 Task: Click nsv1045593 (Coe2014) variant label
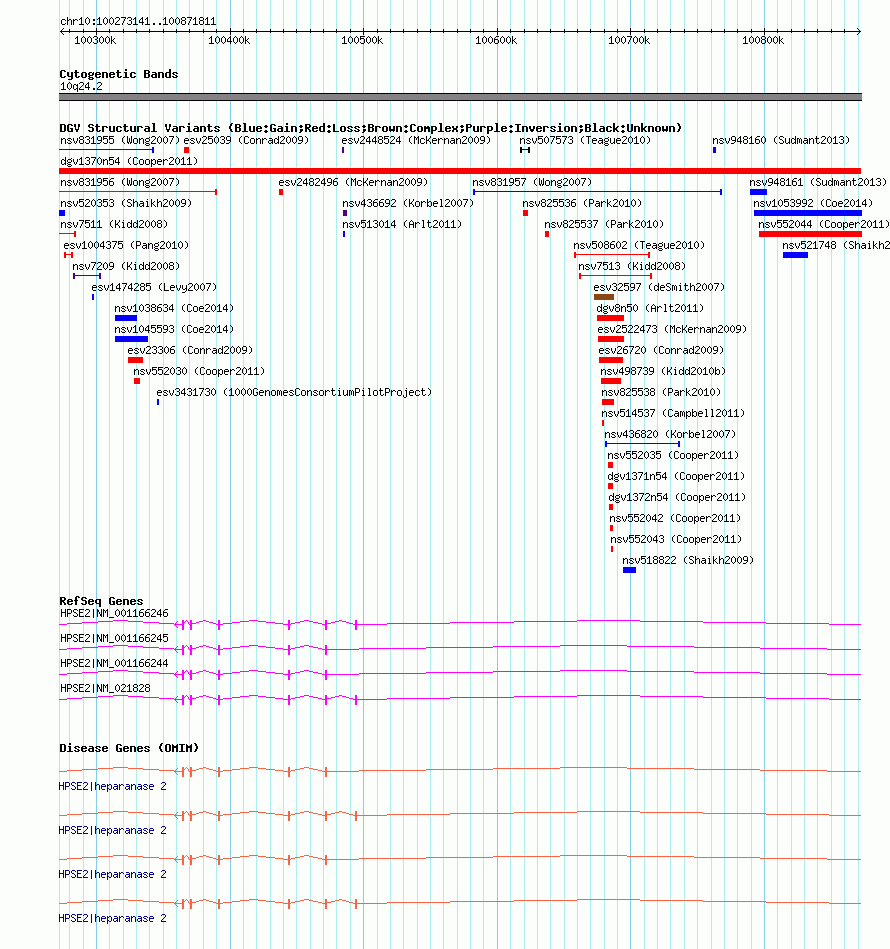[x=174, y=329]
